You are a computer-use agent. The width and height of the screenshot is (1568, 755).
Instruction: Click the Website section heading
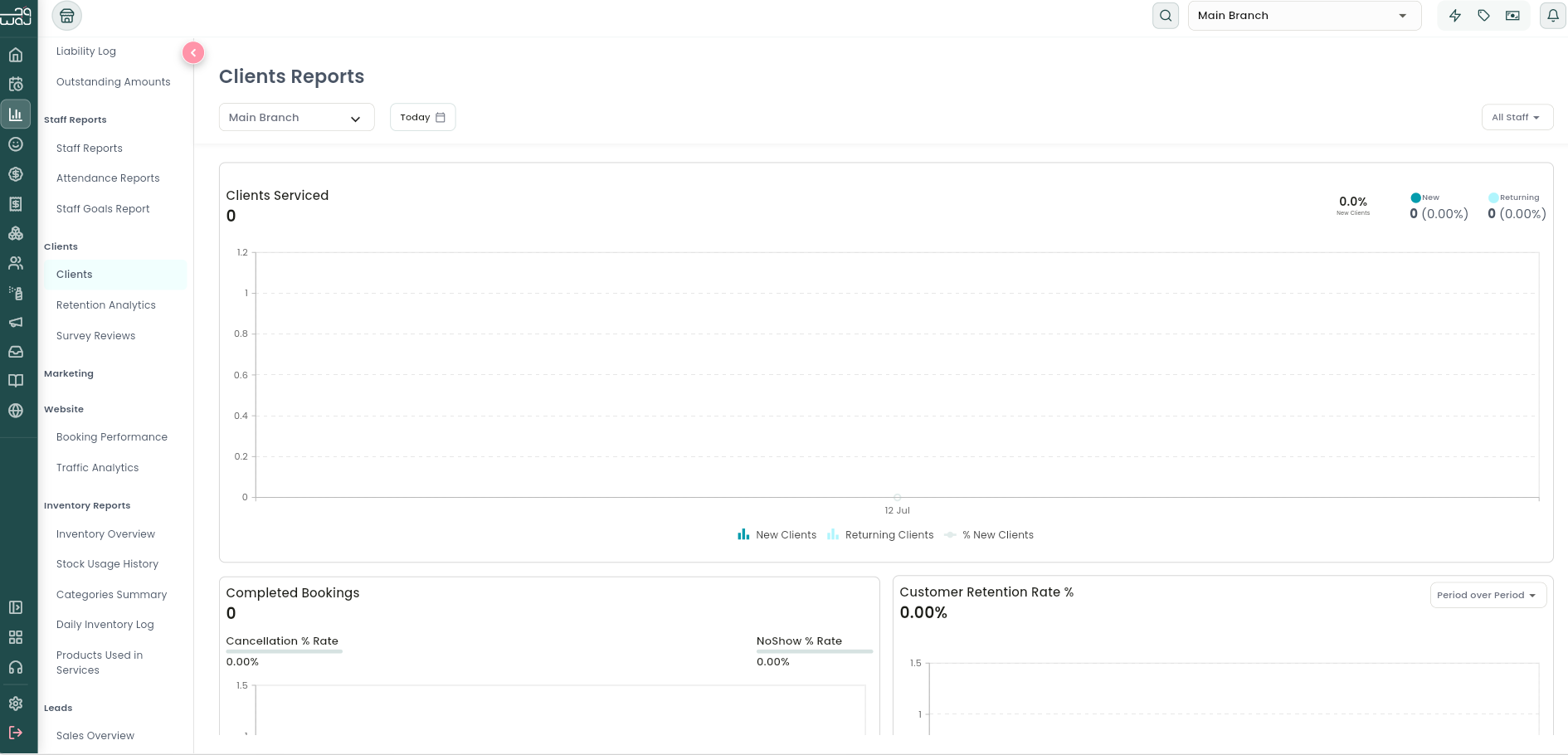click(x=64, y=410)
